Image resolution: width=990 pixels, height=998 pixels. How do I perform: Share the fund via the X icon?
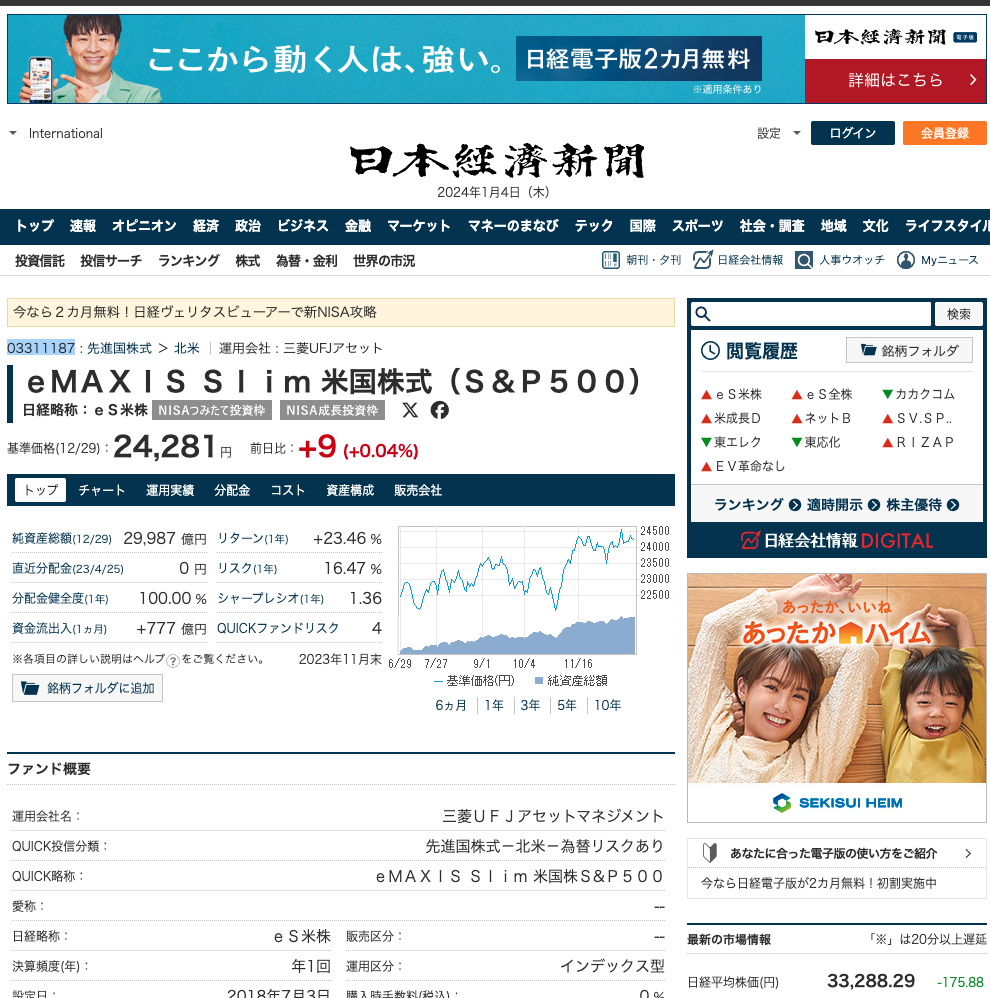tap(411, 410)
